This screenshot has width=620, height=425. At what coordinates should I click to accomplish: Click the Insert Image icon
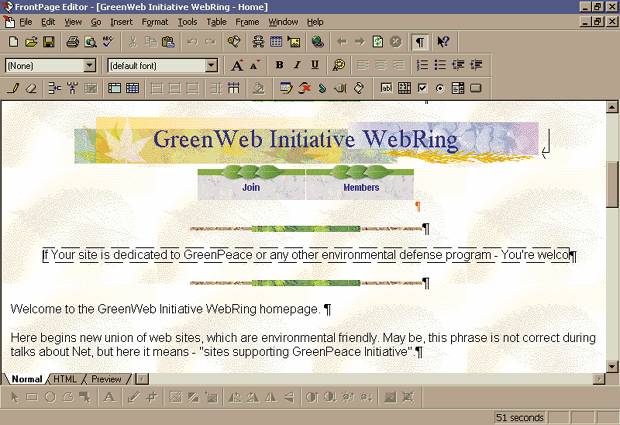tap(293, 42)
